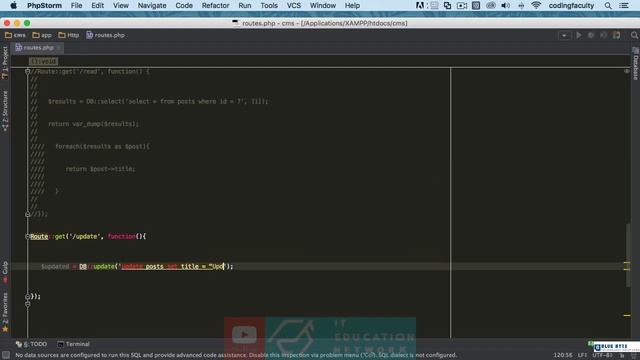This screenshot has width=640, height=360.
Task: Select the routes.php breadcrumb item
Action: point(105,35)
